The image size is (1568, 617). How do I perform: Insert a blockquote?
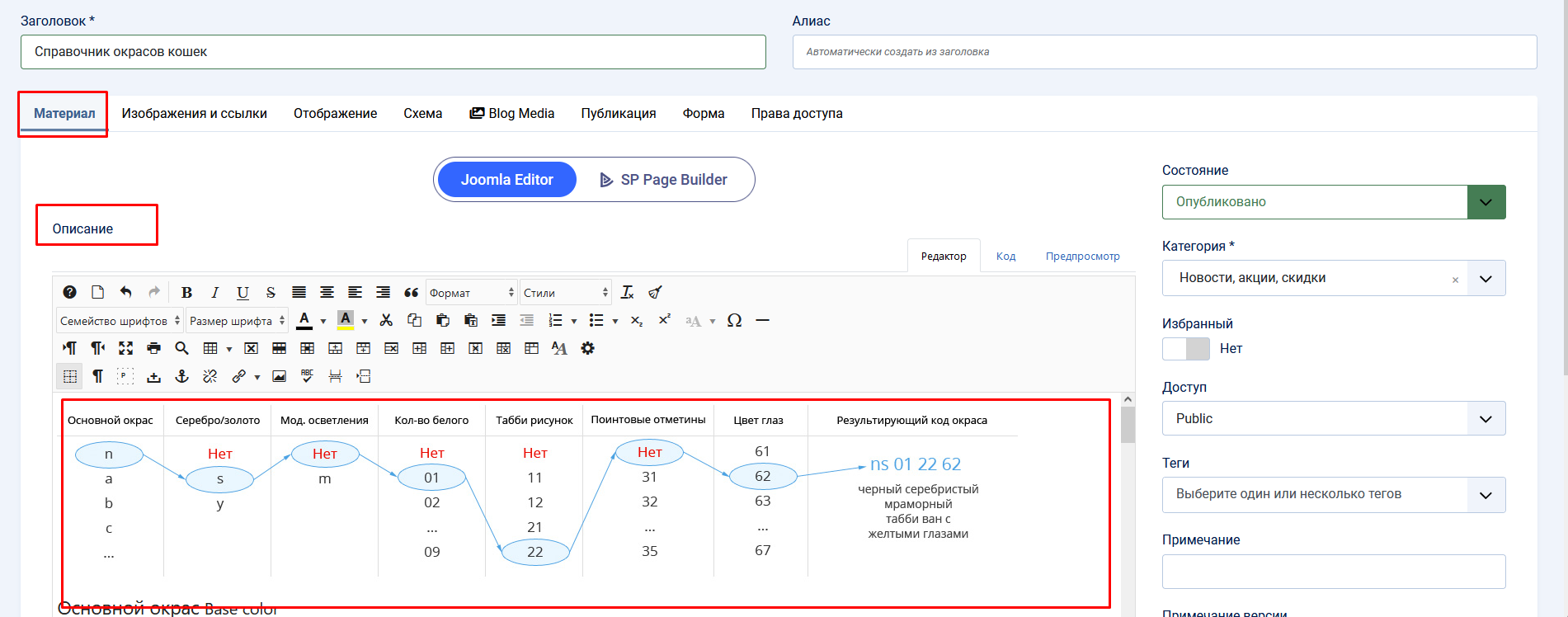[x=411, y=292]
